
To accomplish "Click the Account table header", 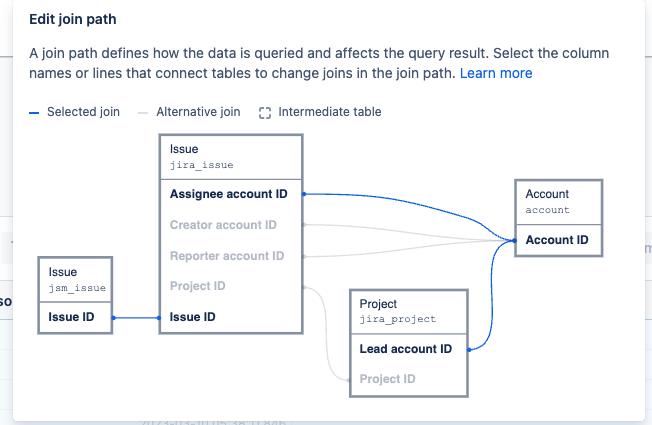I will click(x=558, y=203).
